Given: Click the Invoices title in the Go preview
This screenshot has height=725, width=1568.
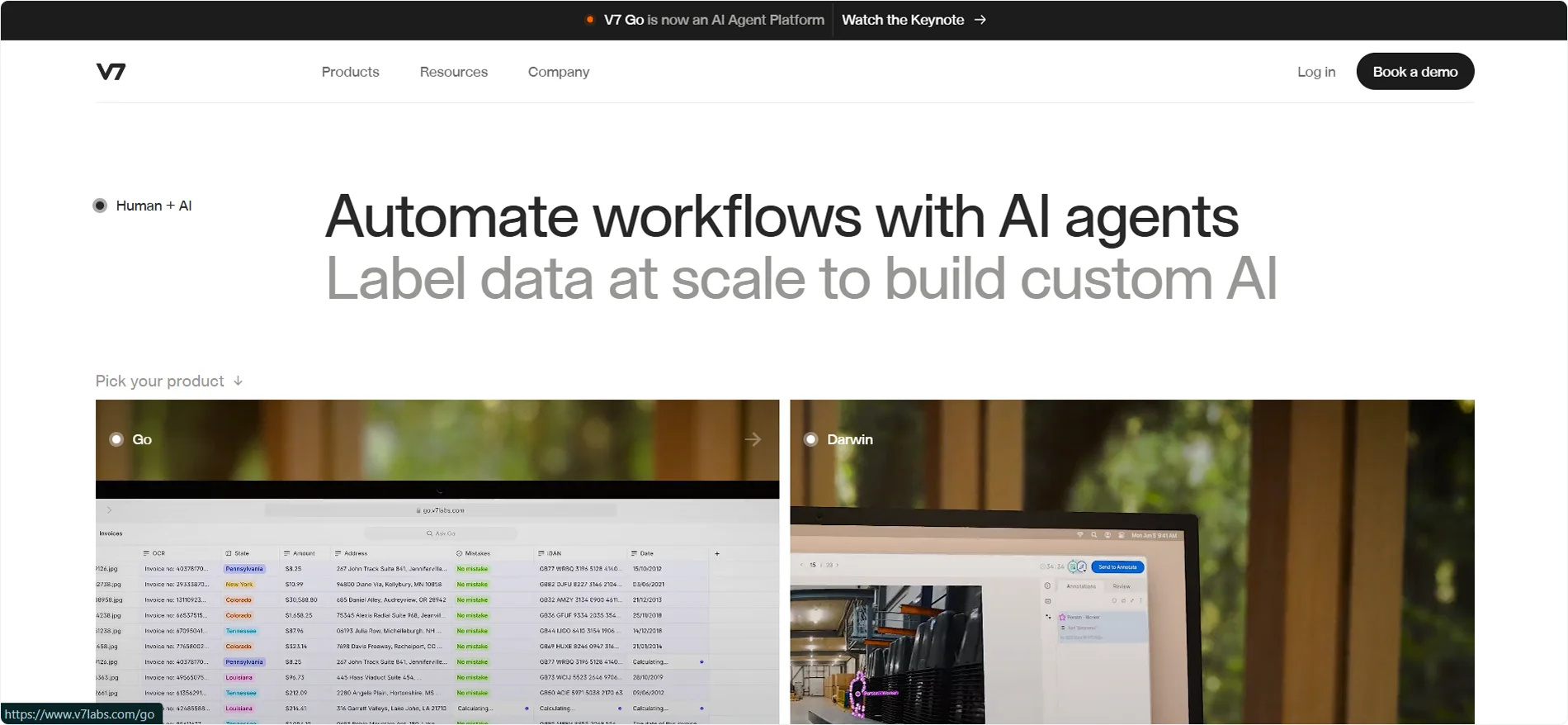Looking at the screenshot, I should click(111, 533).
